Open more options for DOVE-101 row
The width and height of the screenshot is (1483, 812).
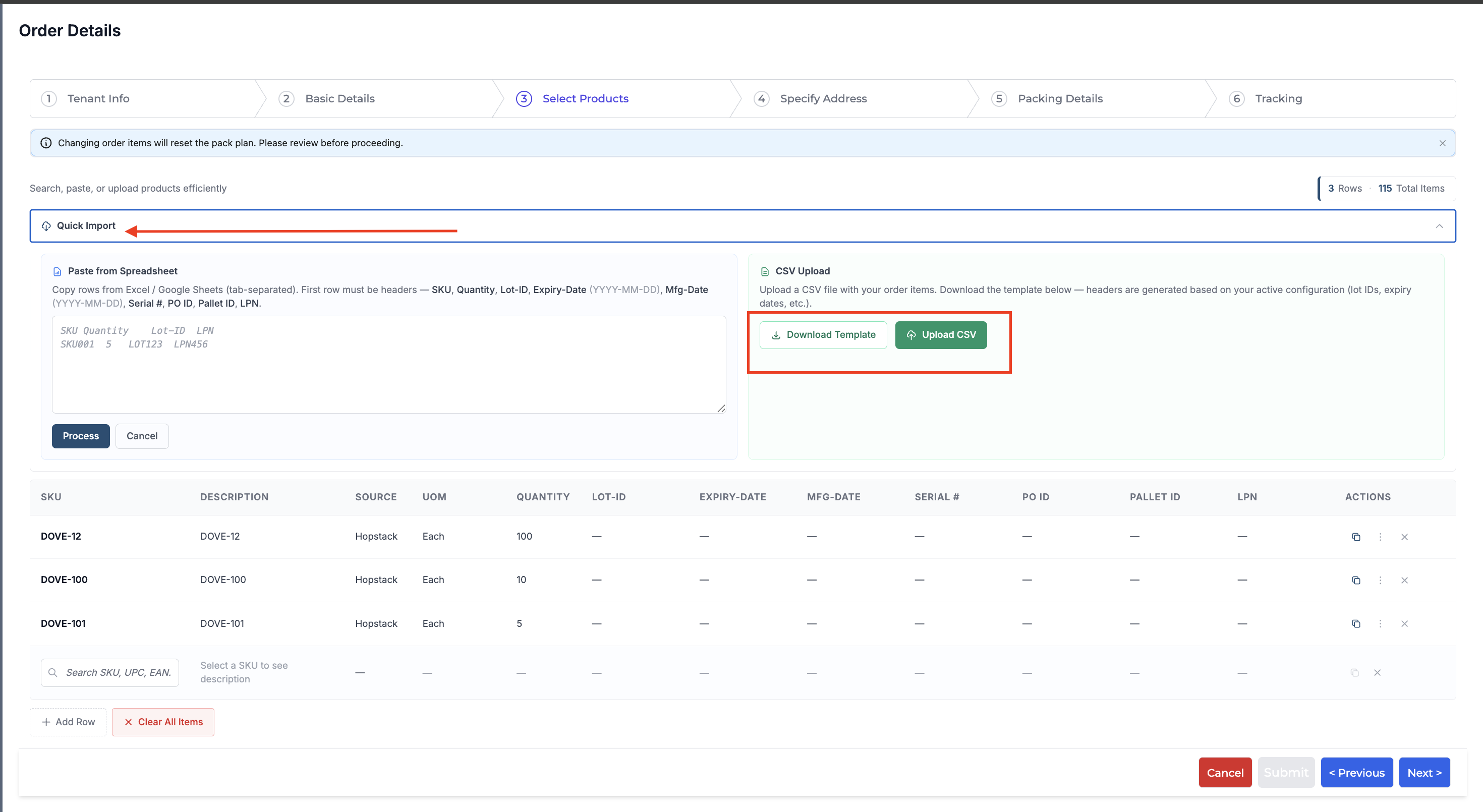pyautogui.click(x=1380, y=624)
